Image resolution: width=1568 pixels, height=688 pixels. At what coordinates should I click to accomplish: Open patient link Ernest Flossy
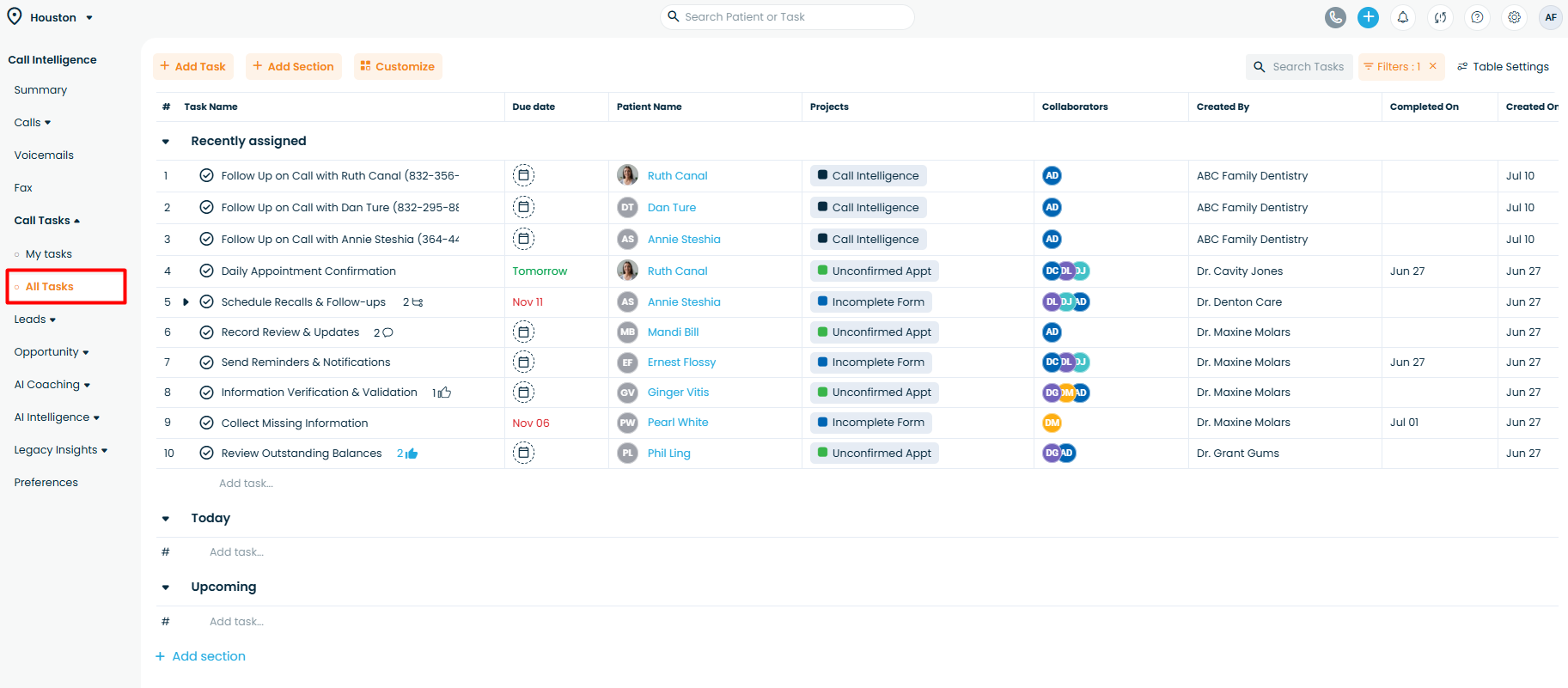point(681,362)
